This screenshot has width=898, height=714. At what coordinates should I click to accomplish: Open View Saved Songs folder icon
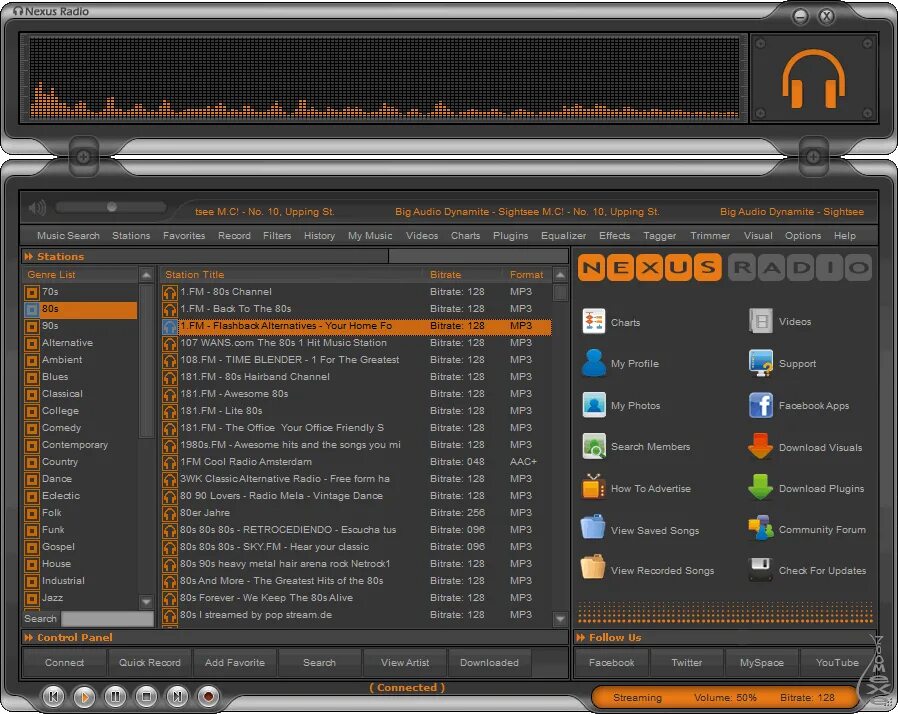click(x=593, y=527)
